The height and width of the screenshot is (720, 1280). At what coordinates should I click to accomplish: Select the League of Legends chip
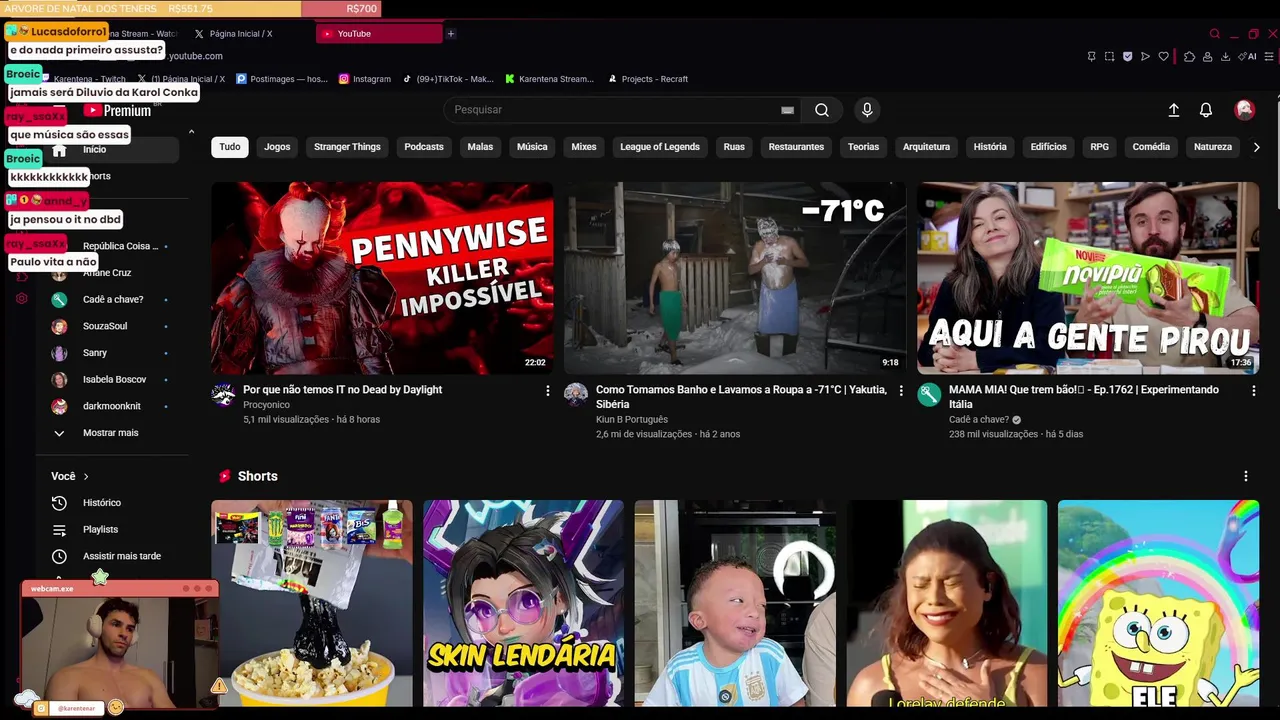[x=660, y=147]
